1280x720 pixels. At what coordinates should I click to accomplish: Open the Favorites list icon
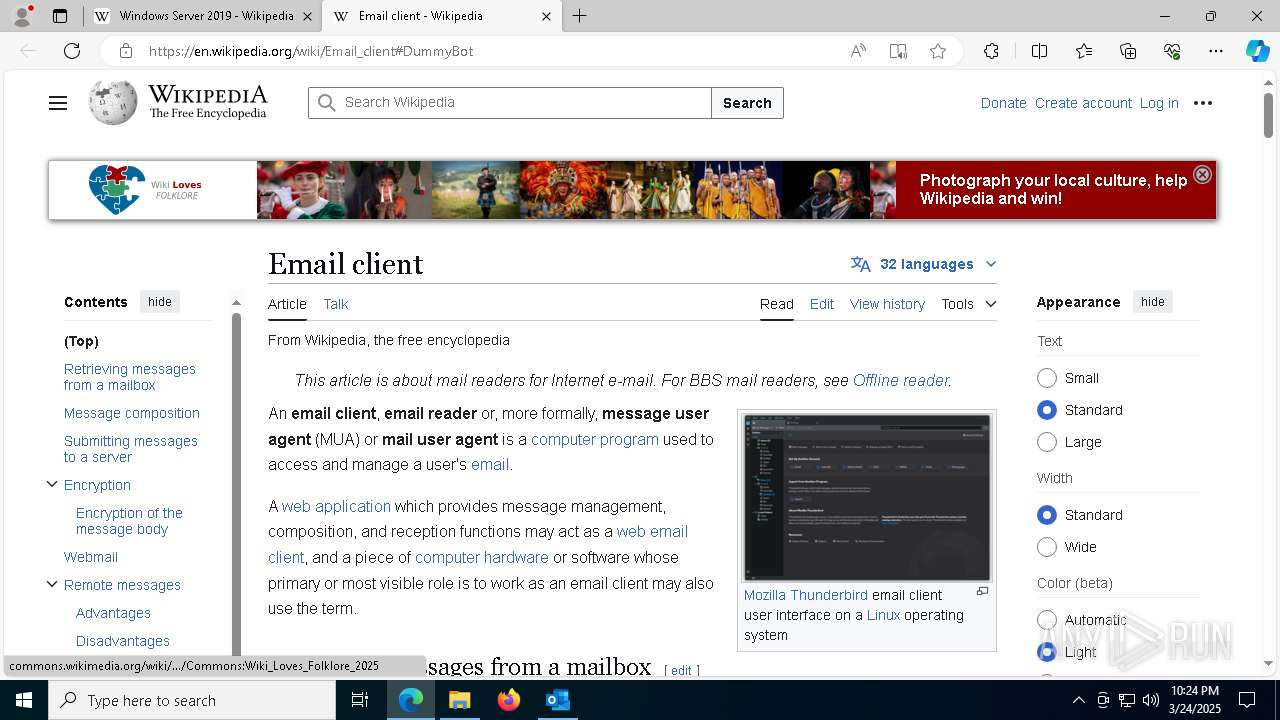(x=1084, y=51)
